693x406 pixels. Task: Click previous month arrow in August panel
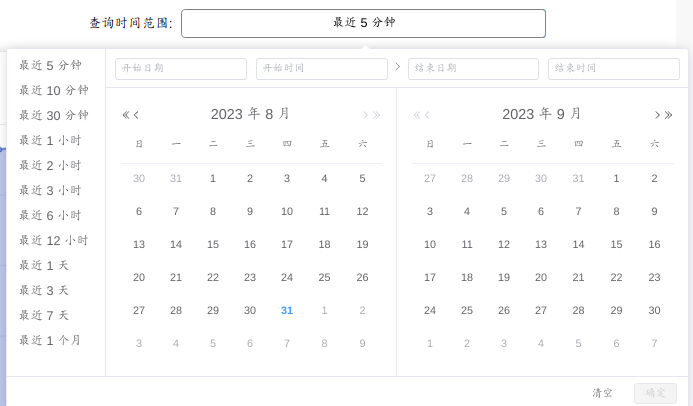[137, 115]
